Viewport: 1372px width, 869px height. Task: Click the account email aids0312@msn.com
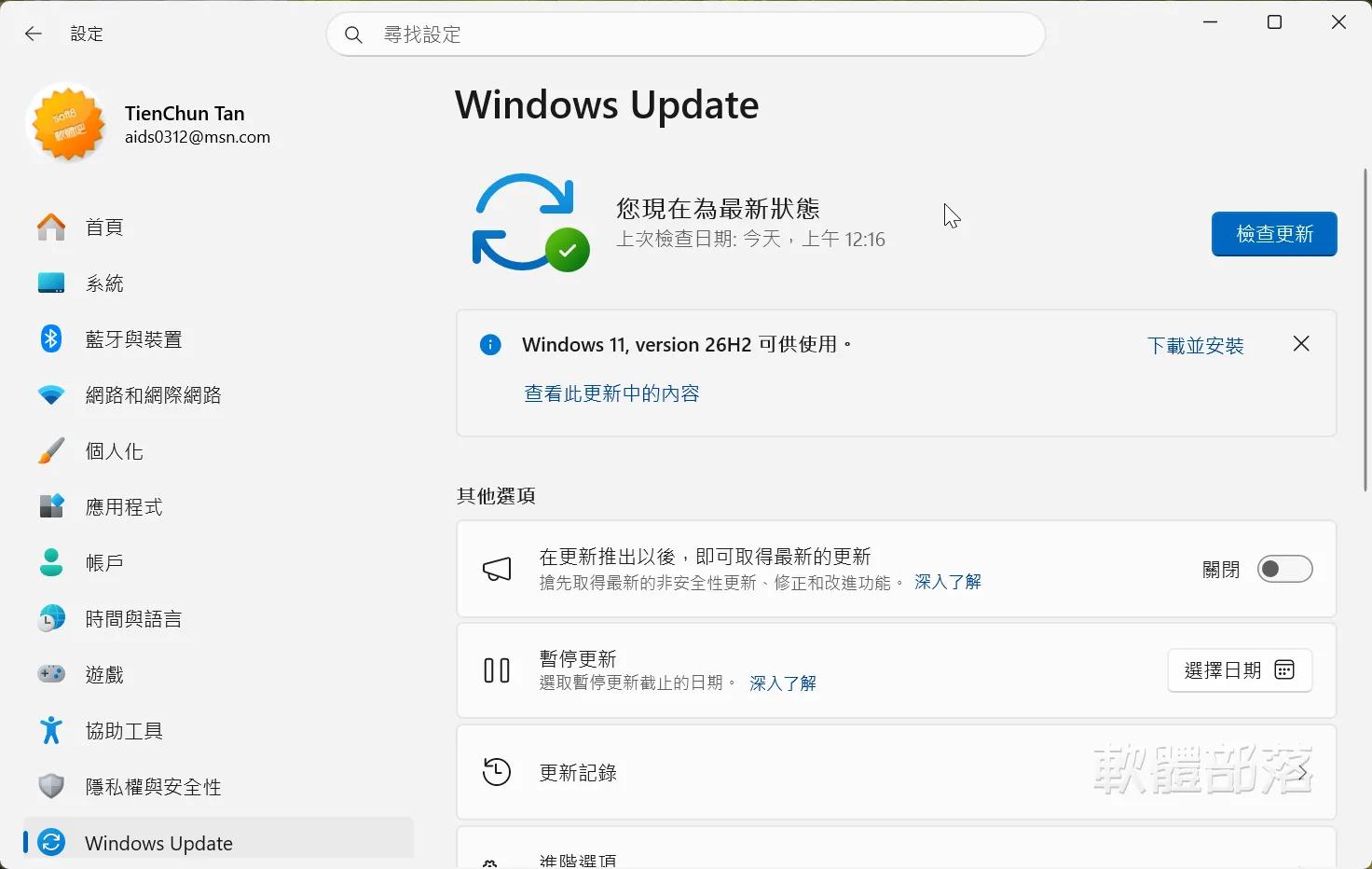tap(198, 137)
